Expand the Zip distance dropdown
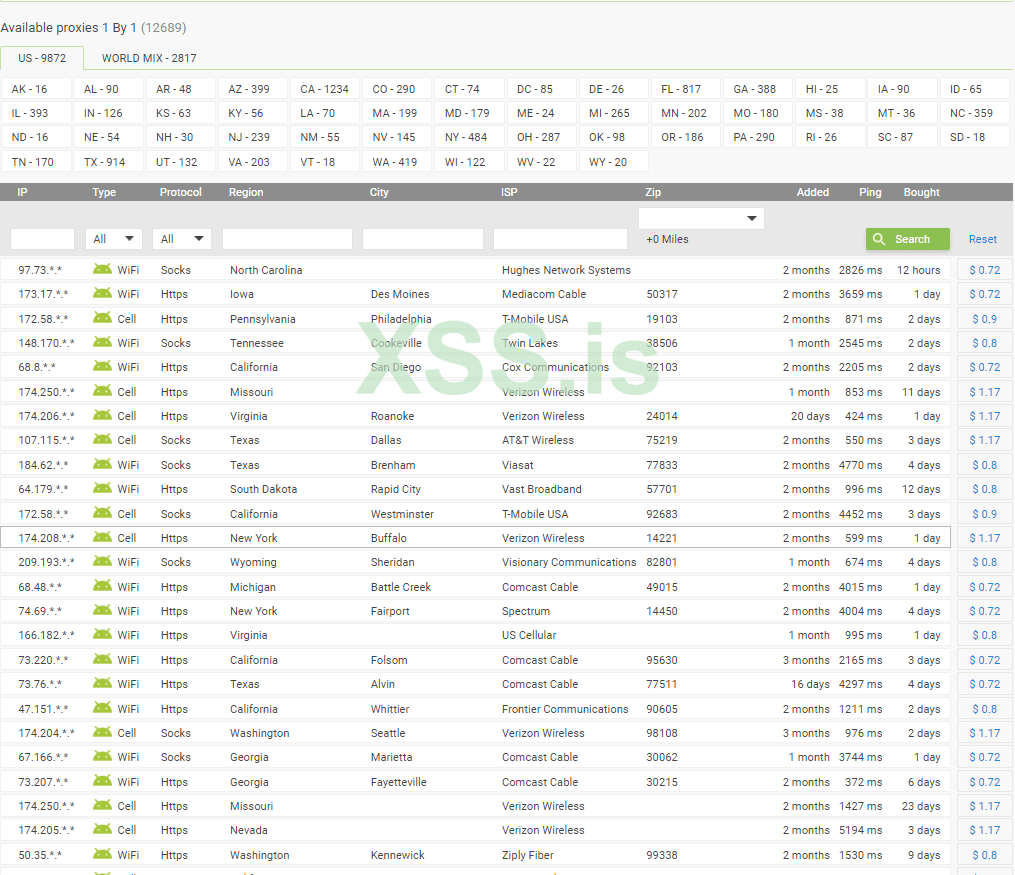The width and height of the screenshot is (1015, 875). [701, 218]
